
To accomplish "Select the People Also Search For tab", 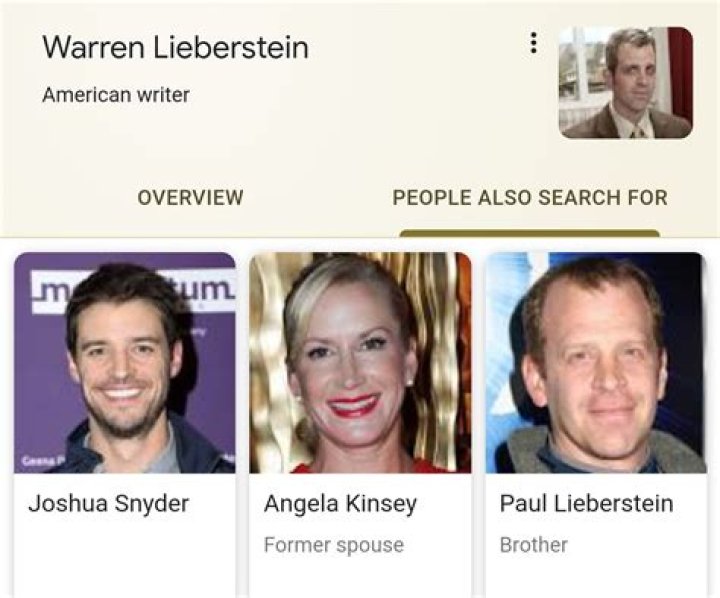I will point(530,197).
